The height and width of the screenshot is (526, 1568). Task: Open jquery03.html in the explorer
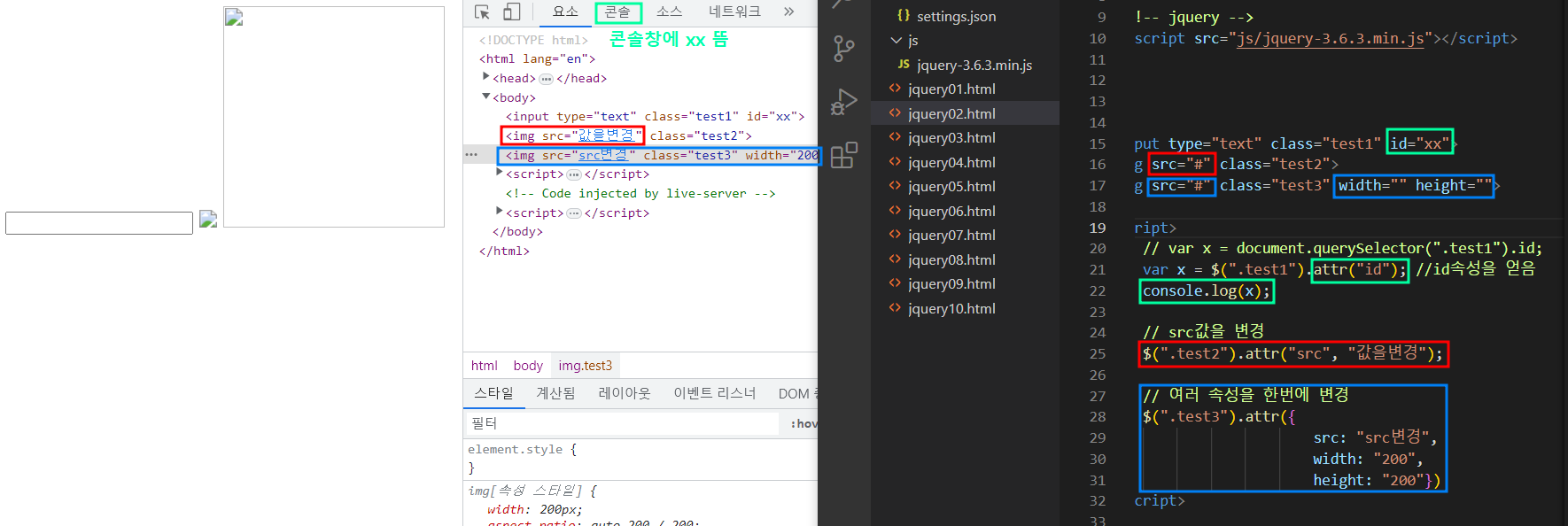[x=951, y=138]
